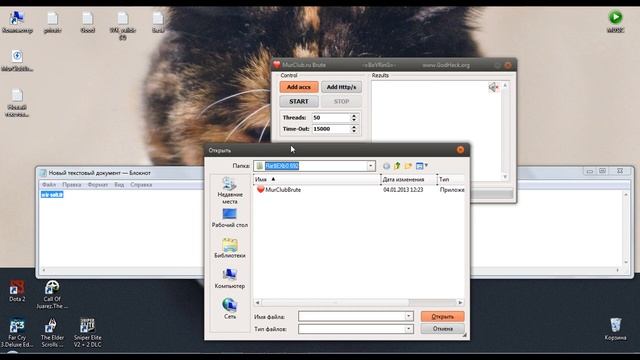Select the desktop file with the lightning bolt icon

point(17,60)
